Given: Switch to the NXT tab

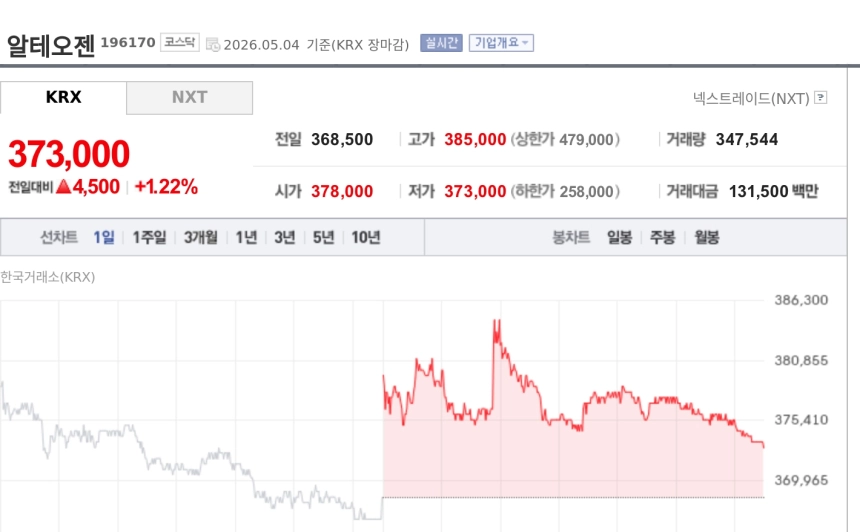Looking at the screenshot, I should [x=190, y=98].
